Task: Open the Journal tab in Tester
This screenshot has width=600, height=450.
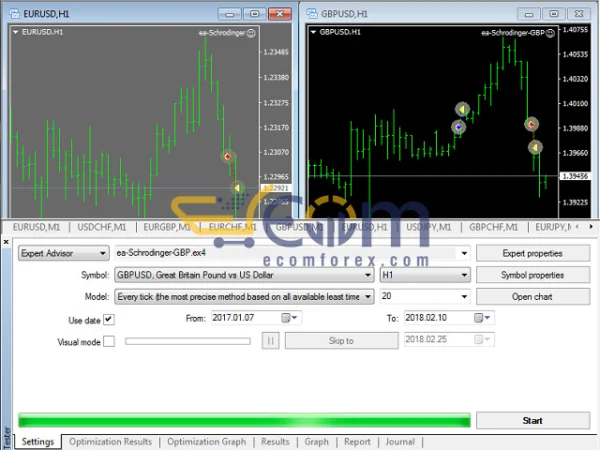Action: pyautogui.click(x=400, y=442)
